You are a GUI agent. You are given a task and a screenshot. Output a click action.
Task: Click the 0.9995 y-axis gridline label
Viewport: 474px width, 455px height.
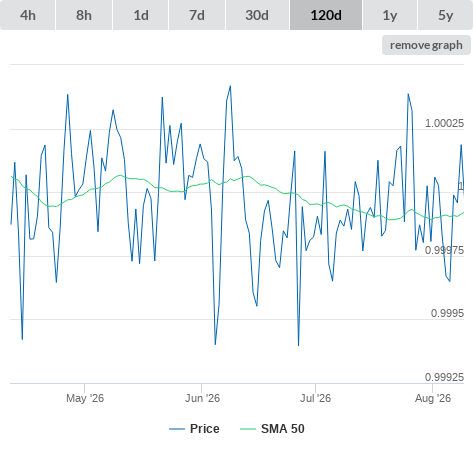[447, 313]
